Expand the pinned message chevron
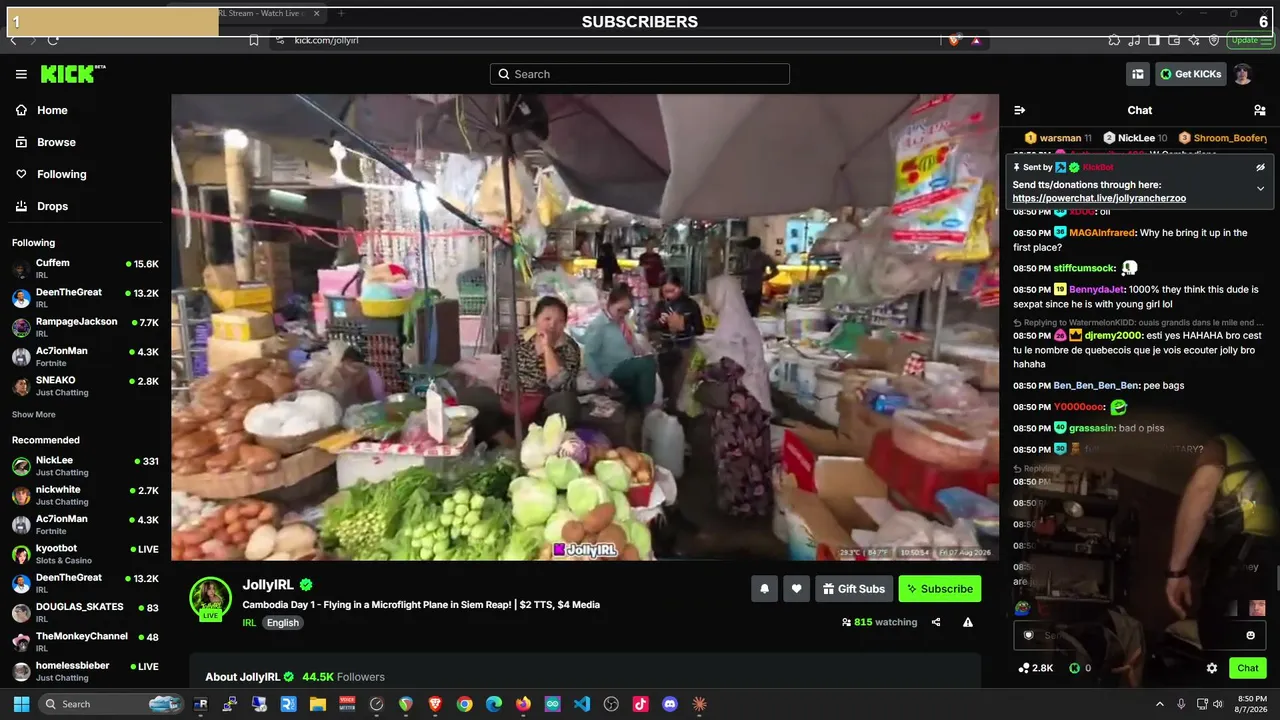 1260,188
